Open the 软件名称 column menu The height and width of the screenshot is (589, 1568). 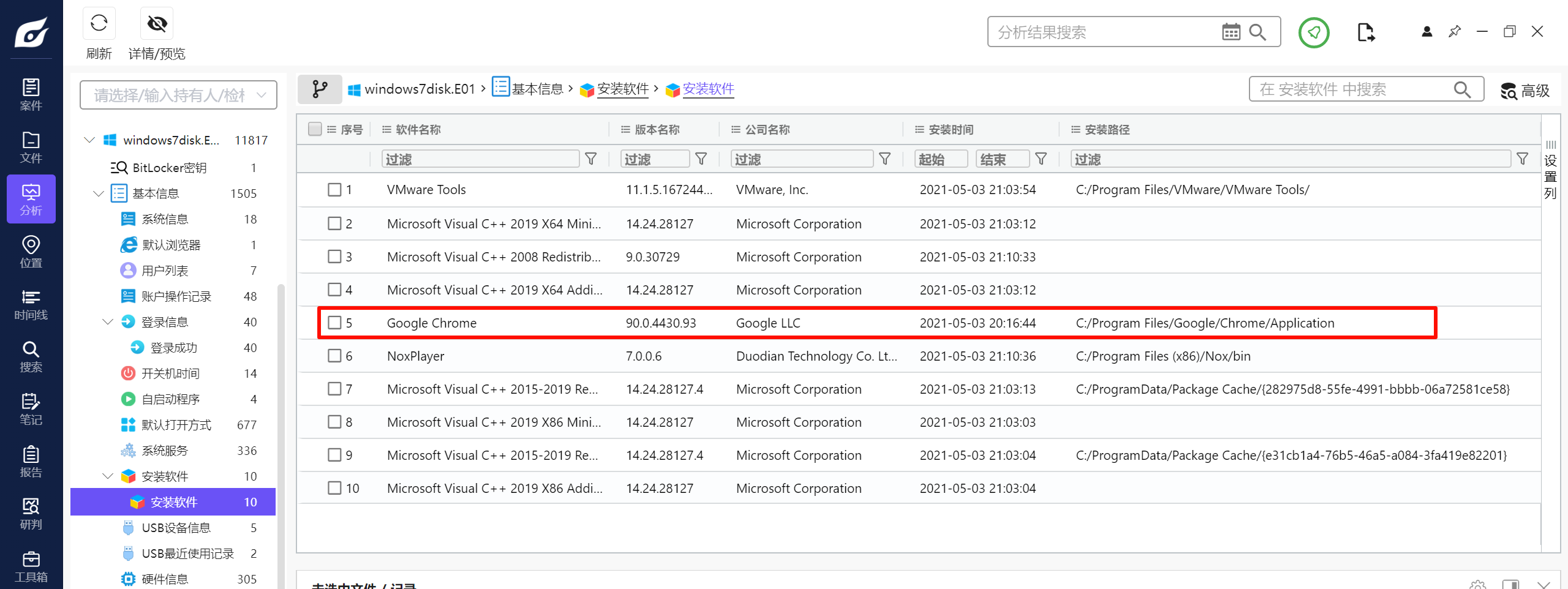(386, 129)
